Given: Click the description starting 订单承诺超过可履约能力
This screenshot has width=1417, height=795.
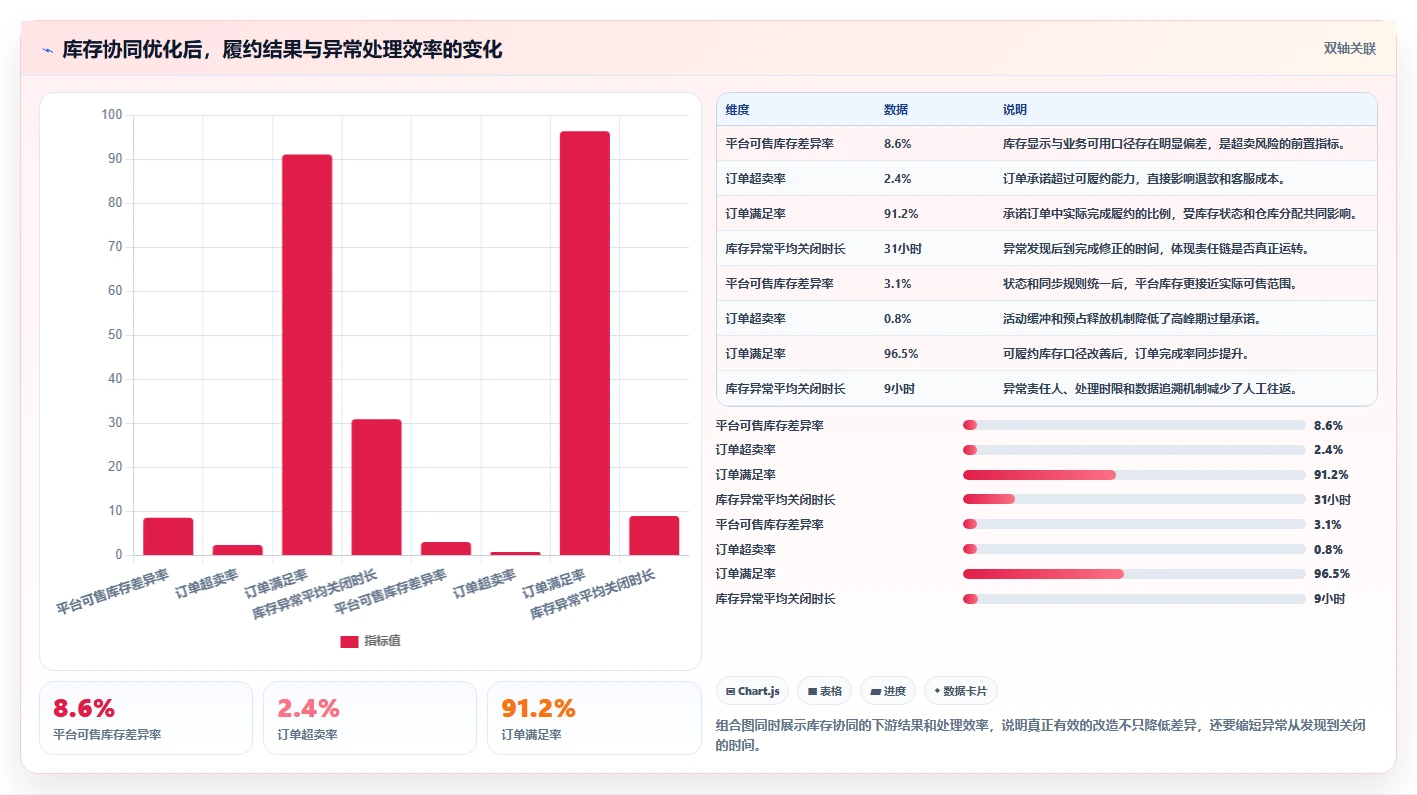Looking at the screenshot, I should (x=1146, y=179).
